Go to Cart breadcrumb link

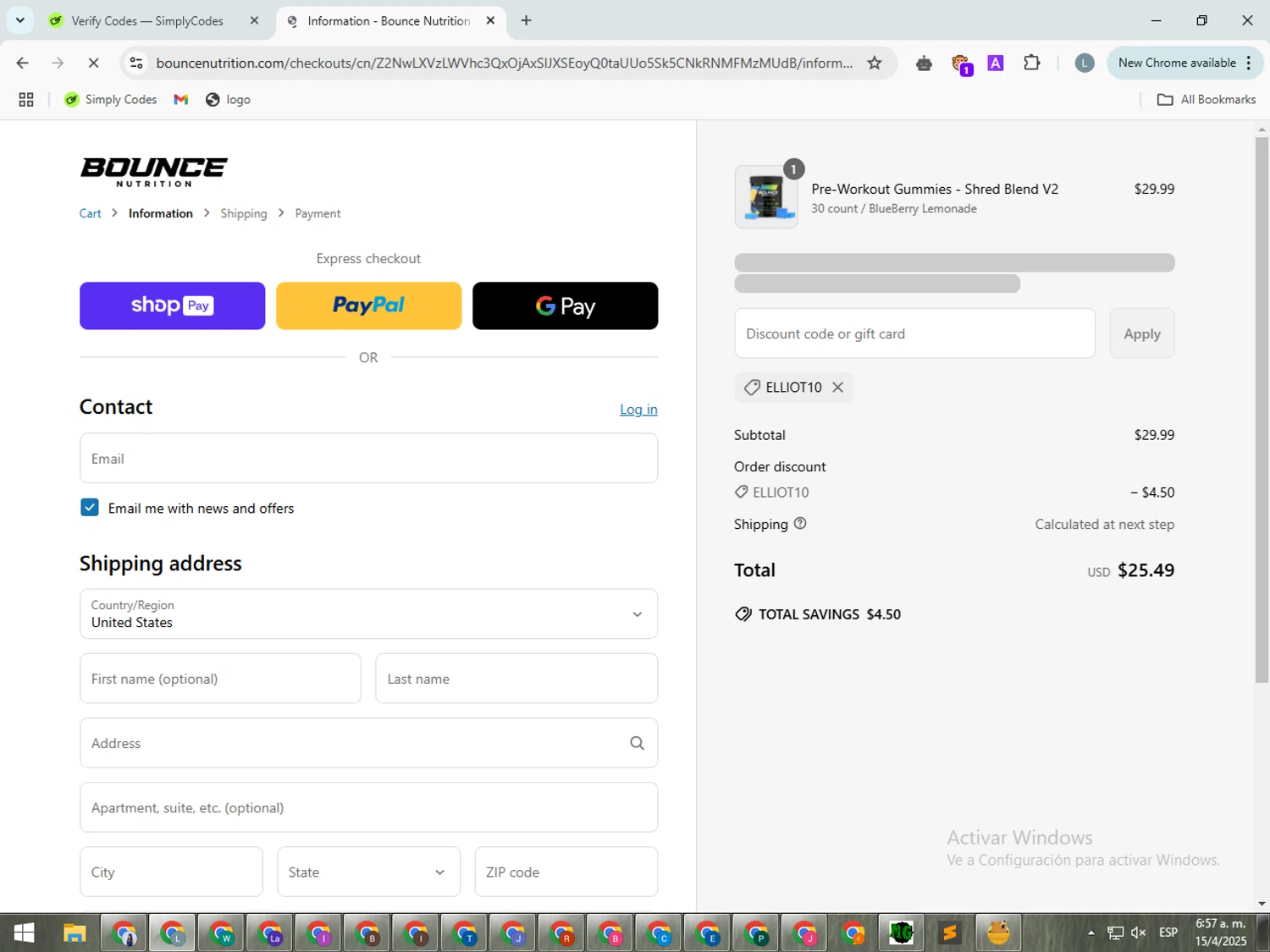(x=90, y=213)
